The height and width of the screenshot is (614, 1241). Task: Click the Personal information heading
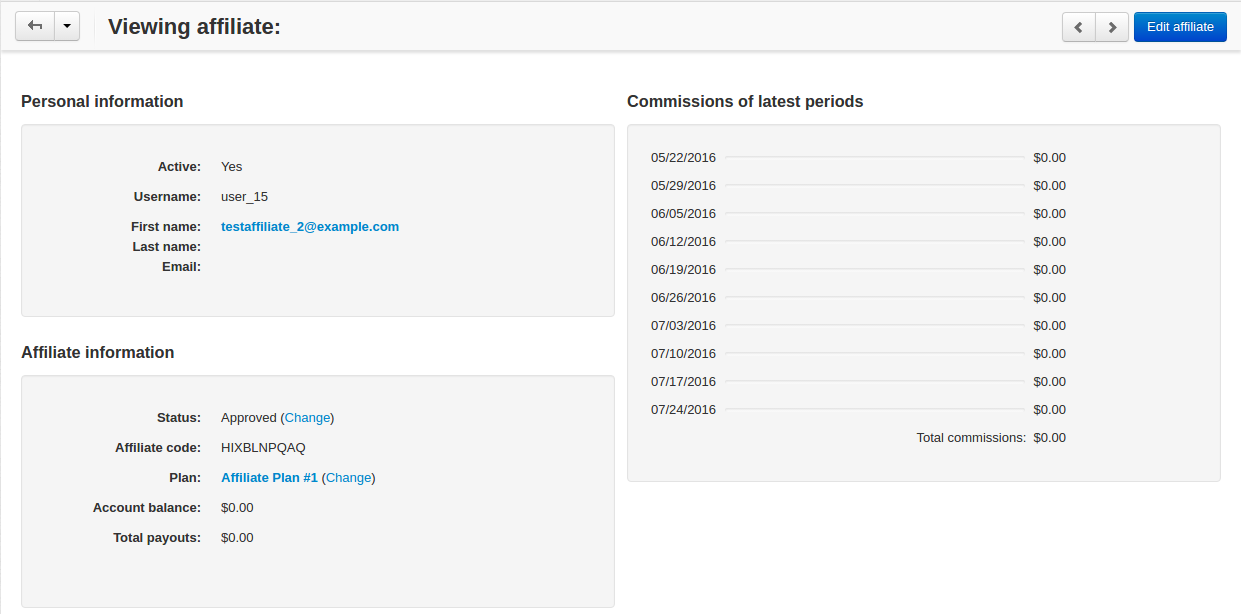pyautogui.click(x=102, y=101)
